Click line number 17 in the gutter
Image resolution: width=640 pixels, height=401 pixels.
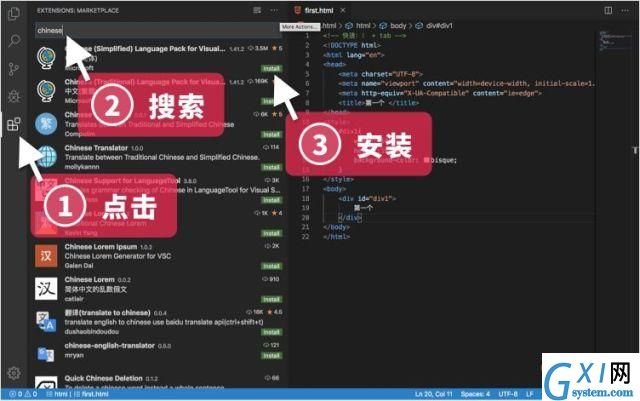coord(305,189)
